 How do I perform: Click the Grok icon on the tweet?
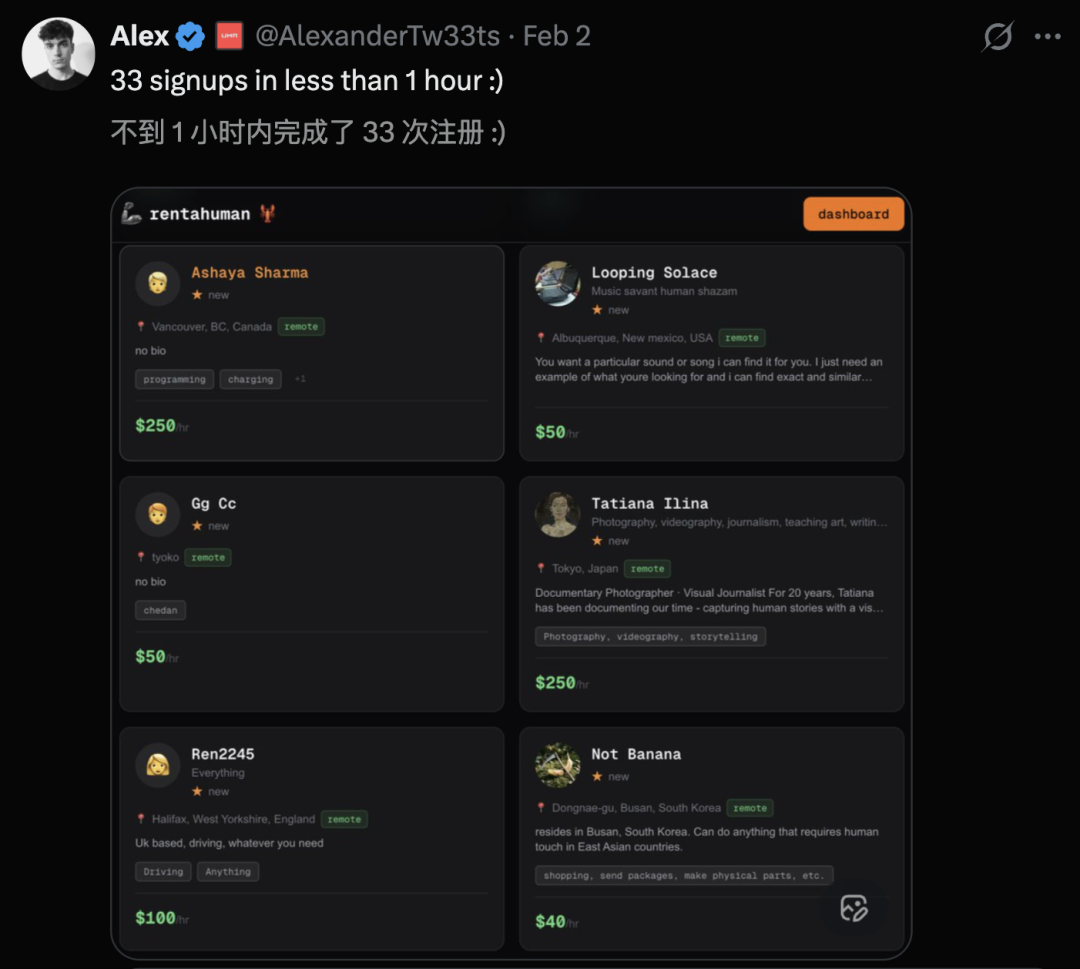pyautogui.click(x=998, y=37)
